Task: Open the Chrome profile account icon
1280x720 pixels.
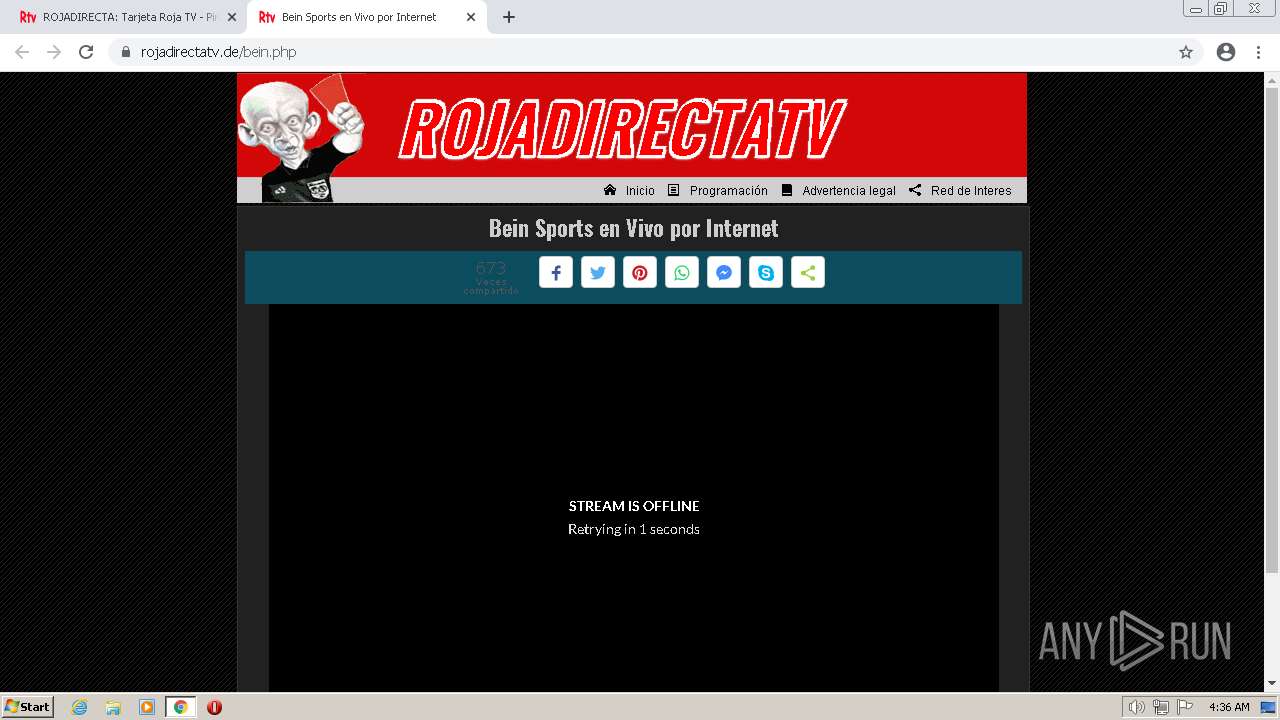Action: point(1226,52)
